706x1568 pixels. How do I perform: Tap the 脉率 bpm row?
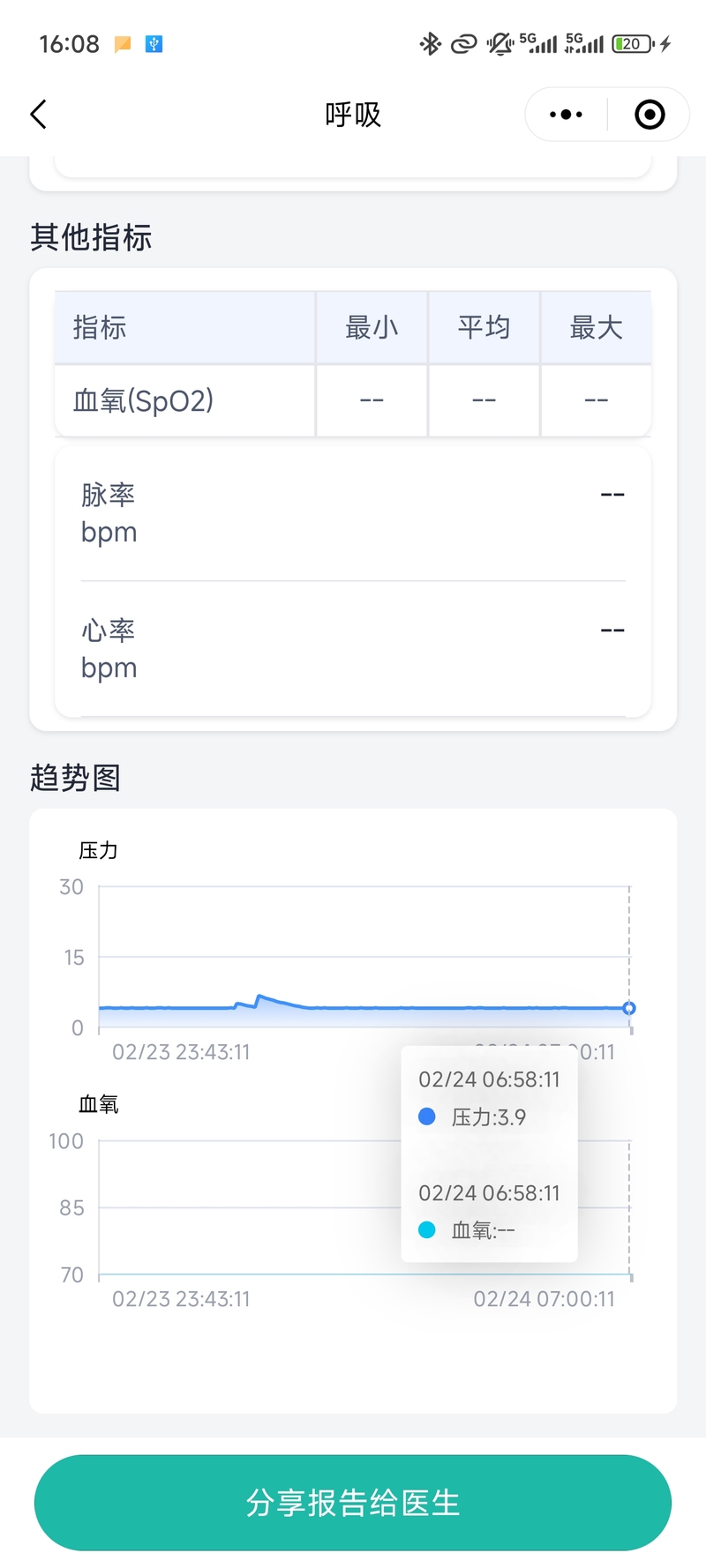[353, 513]
